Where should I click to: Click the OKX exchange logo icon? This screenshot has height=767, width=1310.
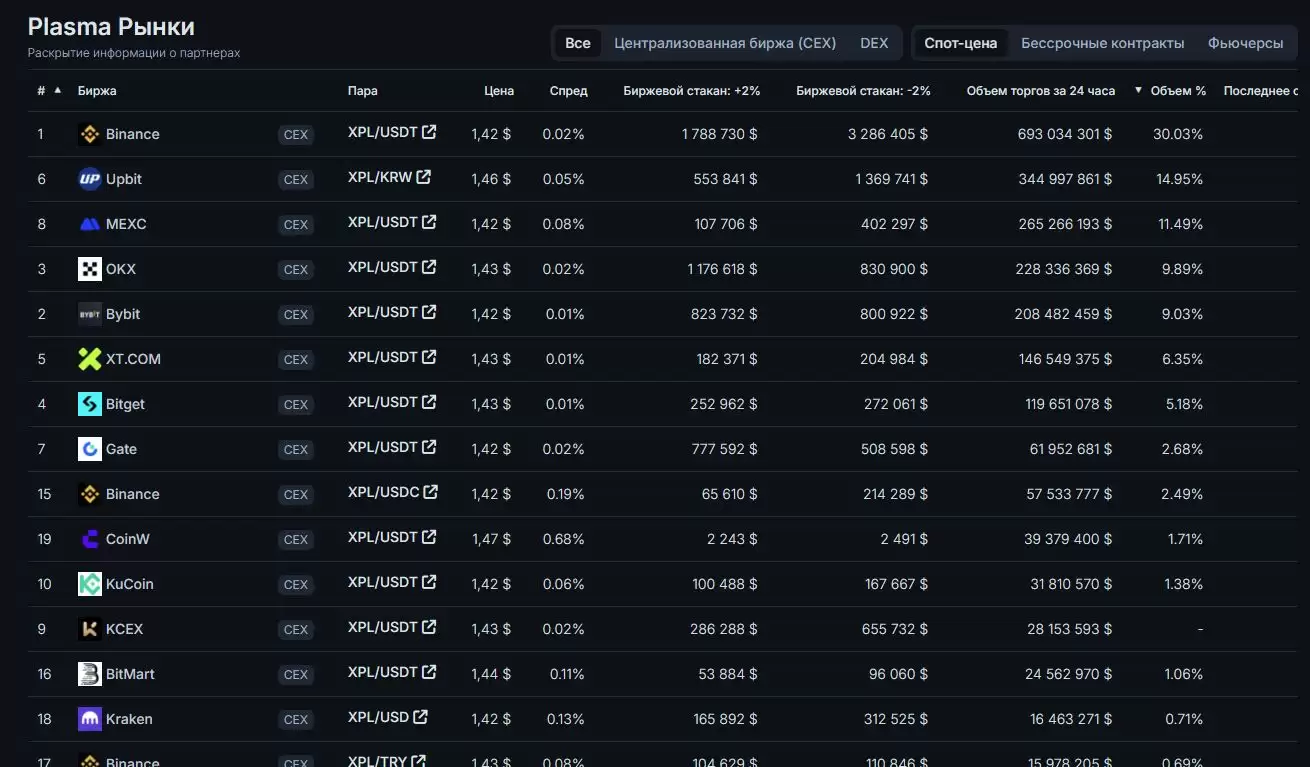[90, 269]
